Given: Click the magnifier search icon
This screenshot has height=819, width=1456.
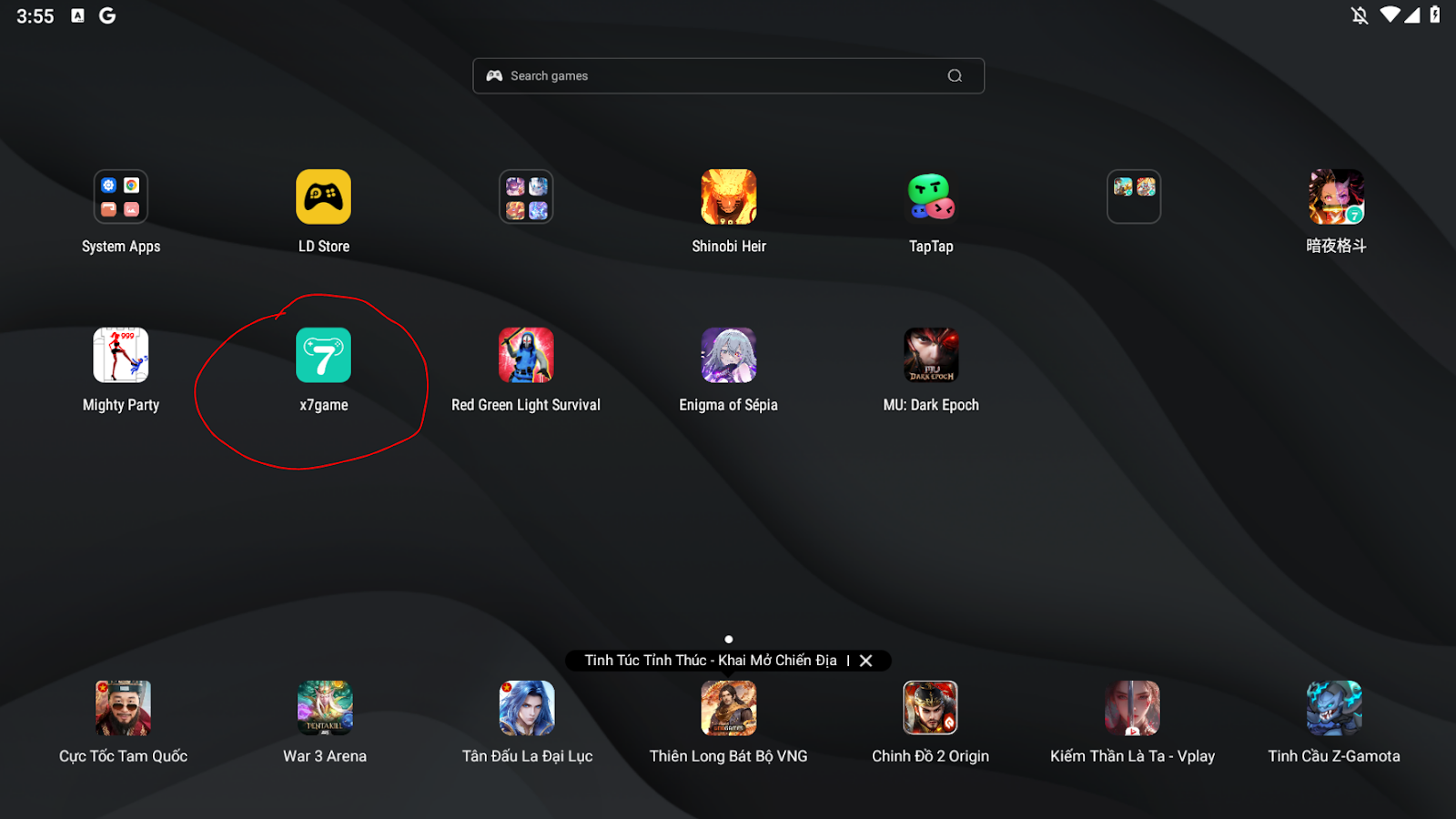Looking at the screenshot, I should click(x=955, y=76).
